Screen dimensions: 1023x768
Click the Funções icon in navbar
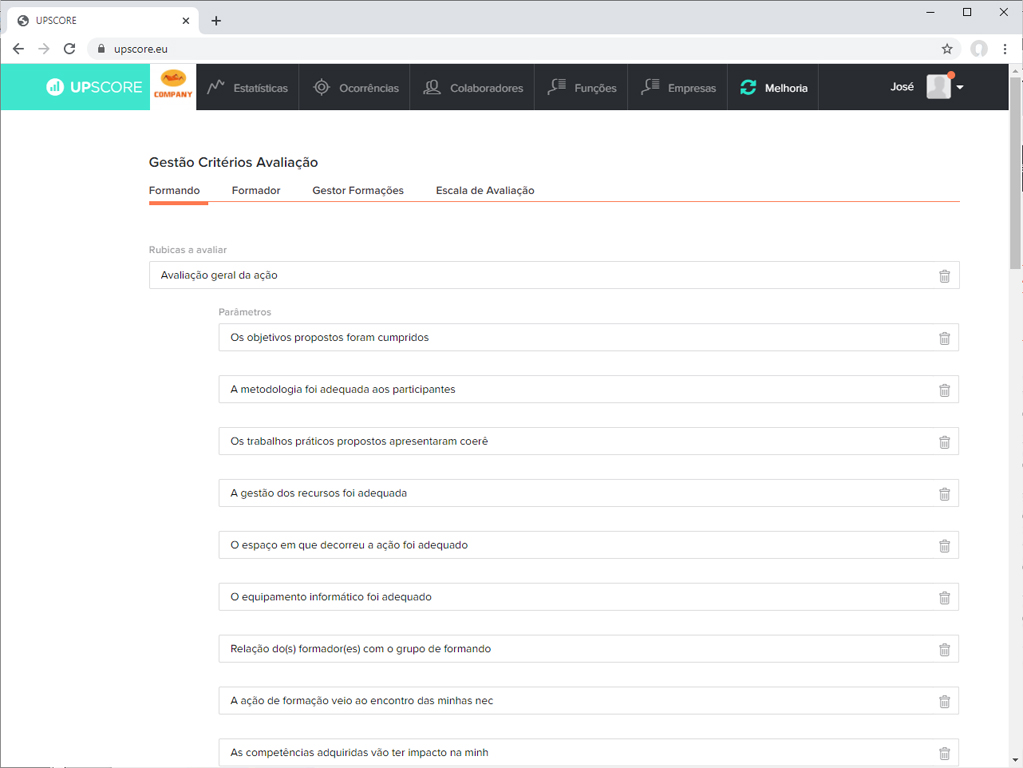557,87
